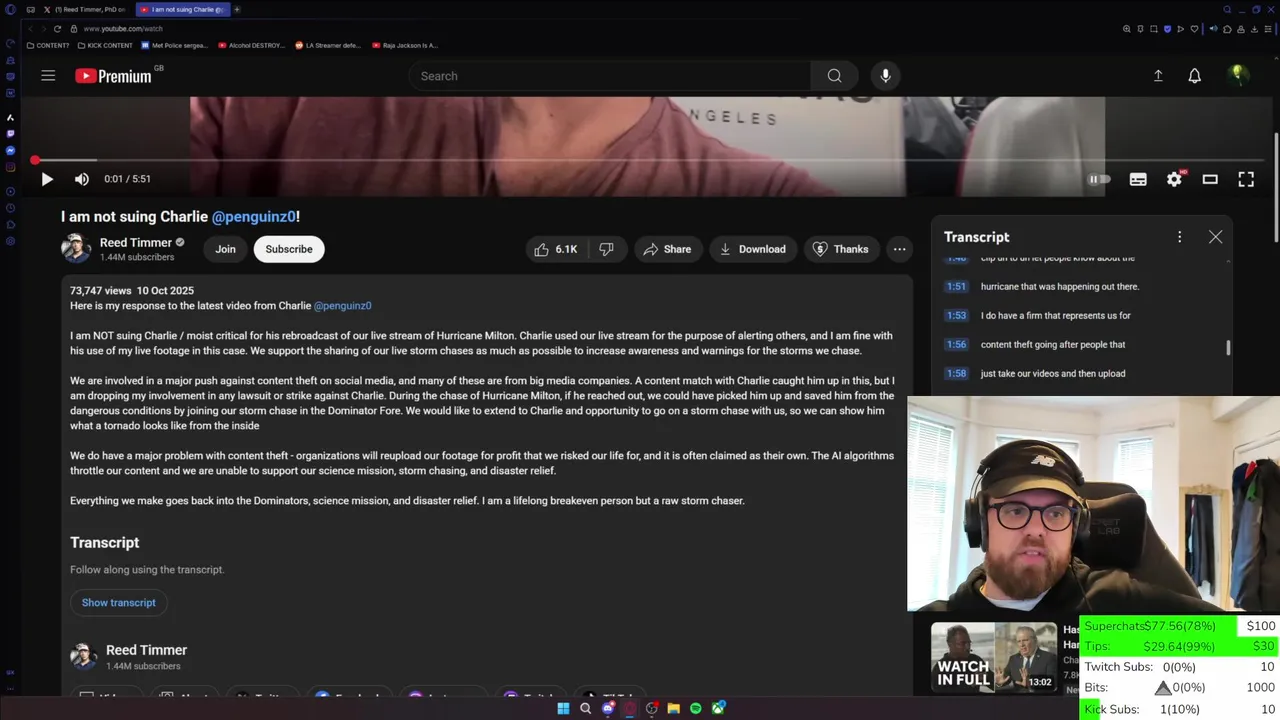The height and width of the screenshot is (720, 1280).
Task: Send a Thanks to the creator
Action: [x=840, y=249]
